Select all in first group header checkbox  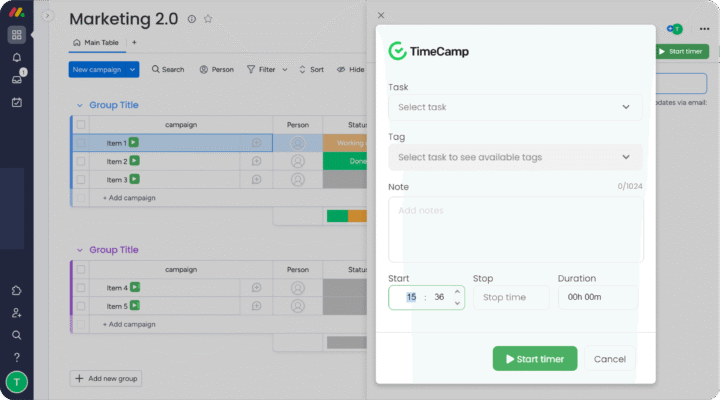81,124
